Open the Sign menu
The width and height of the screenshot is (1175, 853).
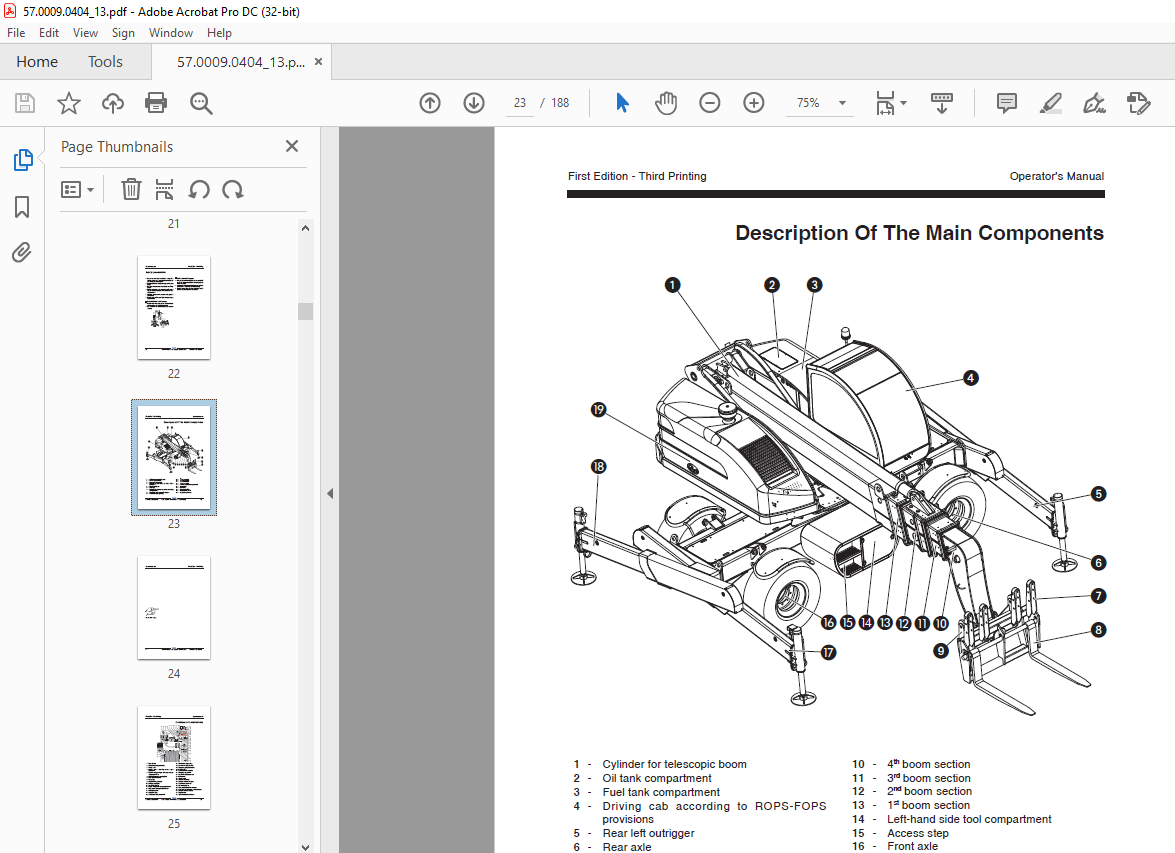tap(123, 33)
